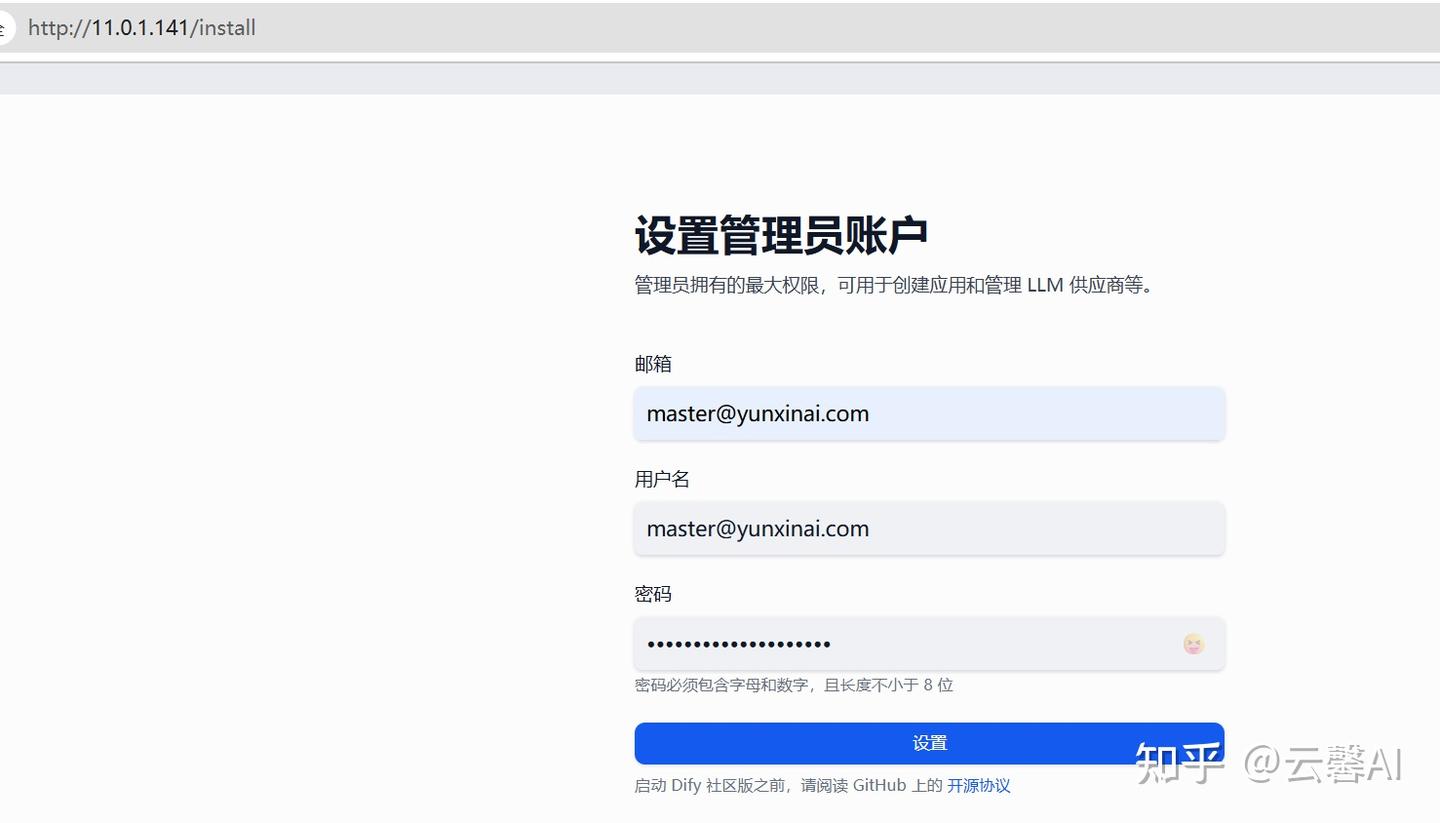The image size is (1440, 823).
Task: Click the password requirement hint text
Action: [x=793, y=685]
